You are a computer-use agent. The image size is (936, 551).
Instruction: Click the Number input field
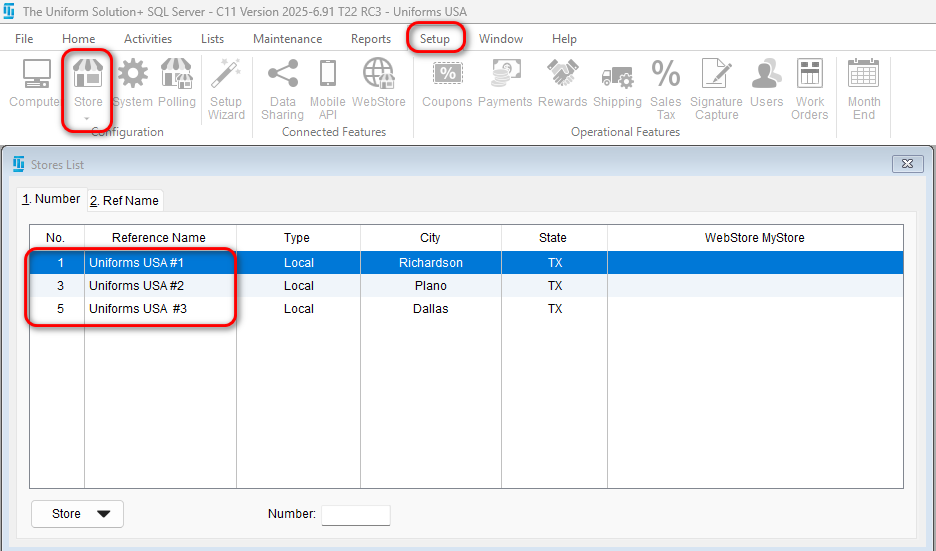coord(355,515)
